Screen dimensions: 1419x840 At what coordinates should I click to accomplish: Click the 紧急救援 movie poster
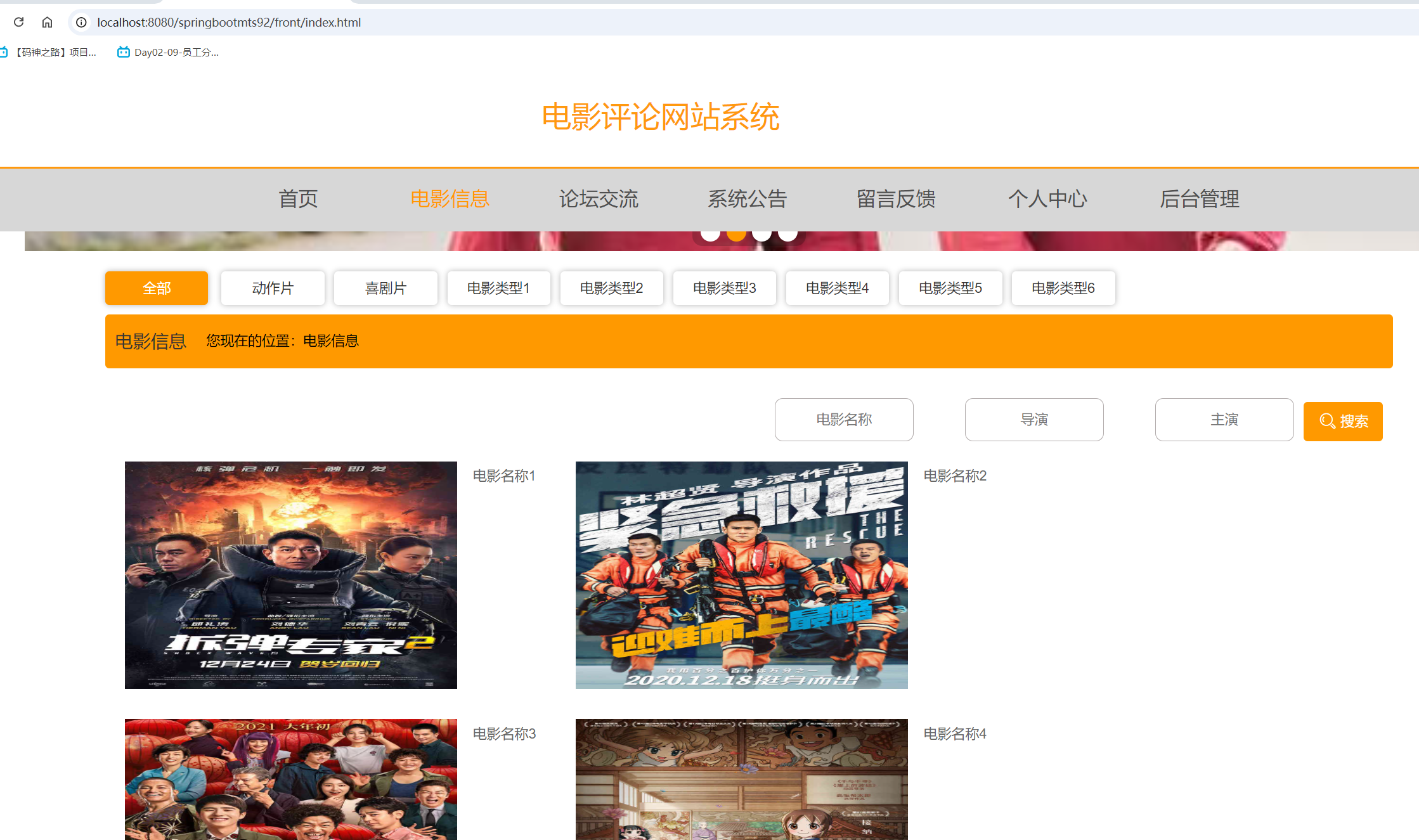pos(741,574)
